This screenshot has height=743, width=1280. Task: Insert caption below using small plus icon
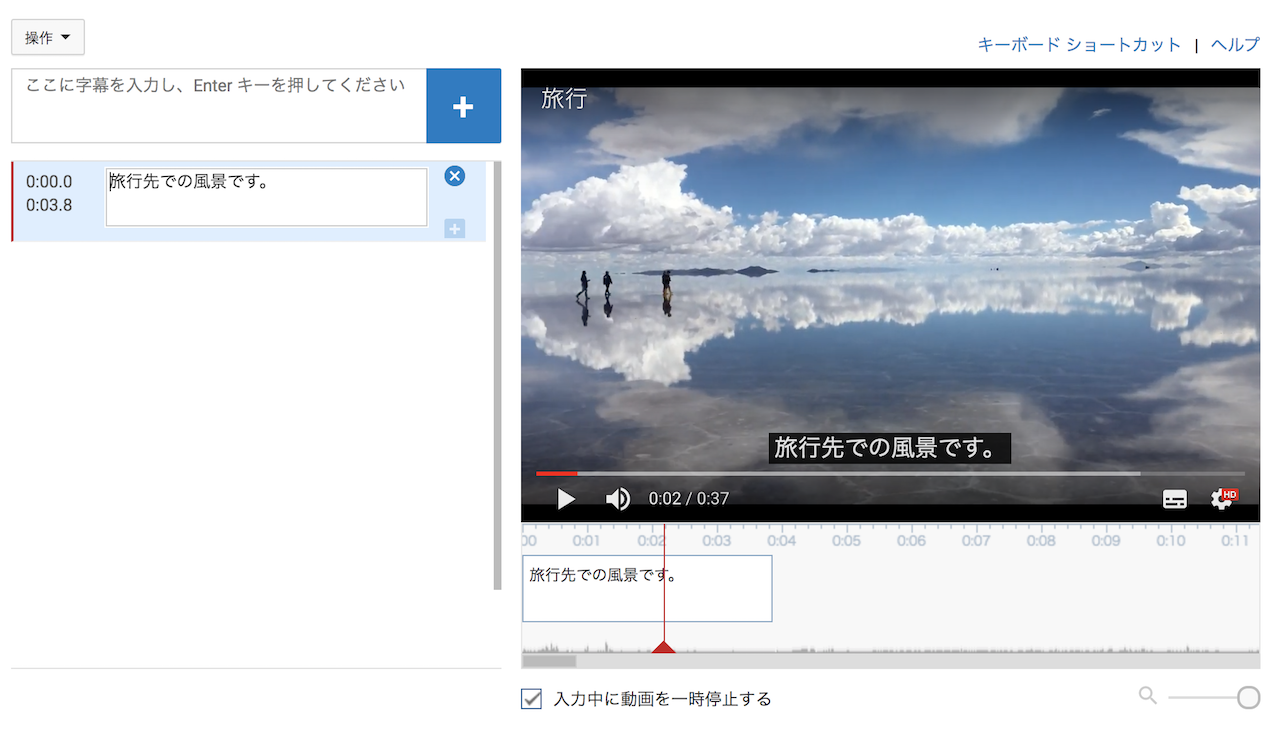click(454, 229)
